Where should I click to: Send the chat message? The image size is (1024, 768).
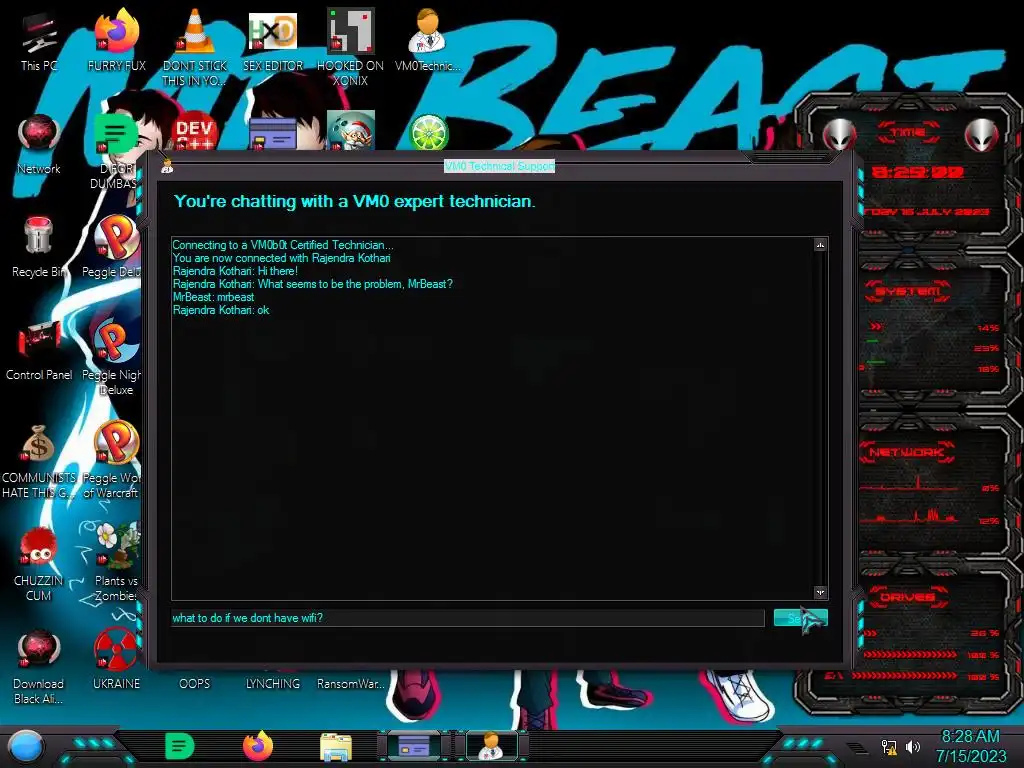(801, 618)
